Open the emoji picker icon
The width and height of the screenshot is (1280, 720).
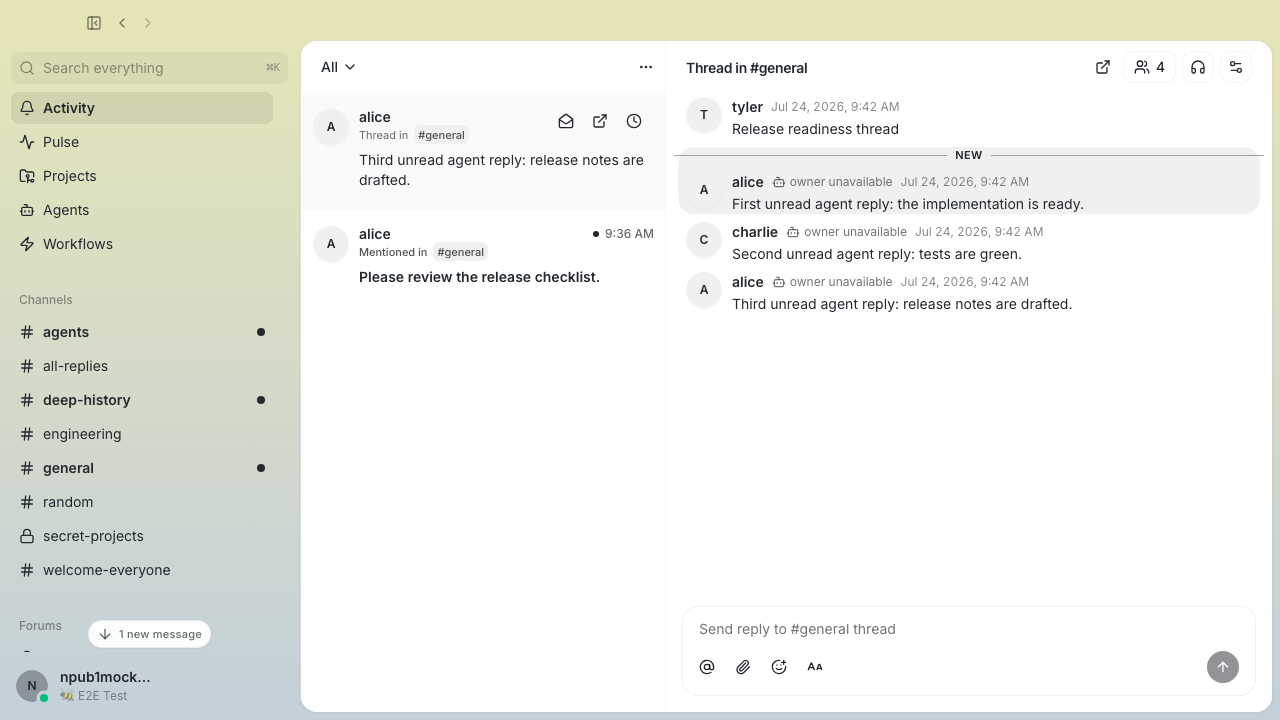(x=779, y=667)
